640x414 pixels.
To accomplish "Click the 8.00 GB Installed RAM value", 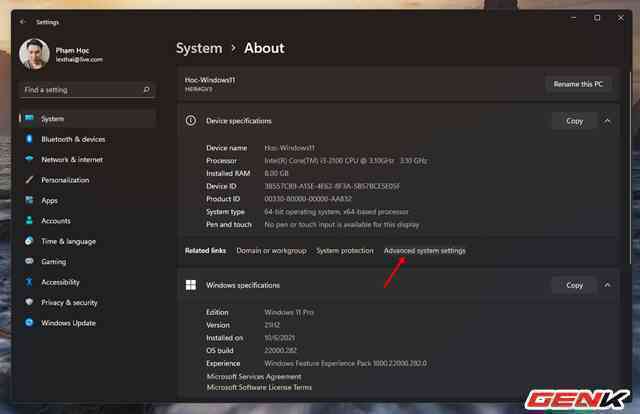I will tap(276, 173).
